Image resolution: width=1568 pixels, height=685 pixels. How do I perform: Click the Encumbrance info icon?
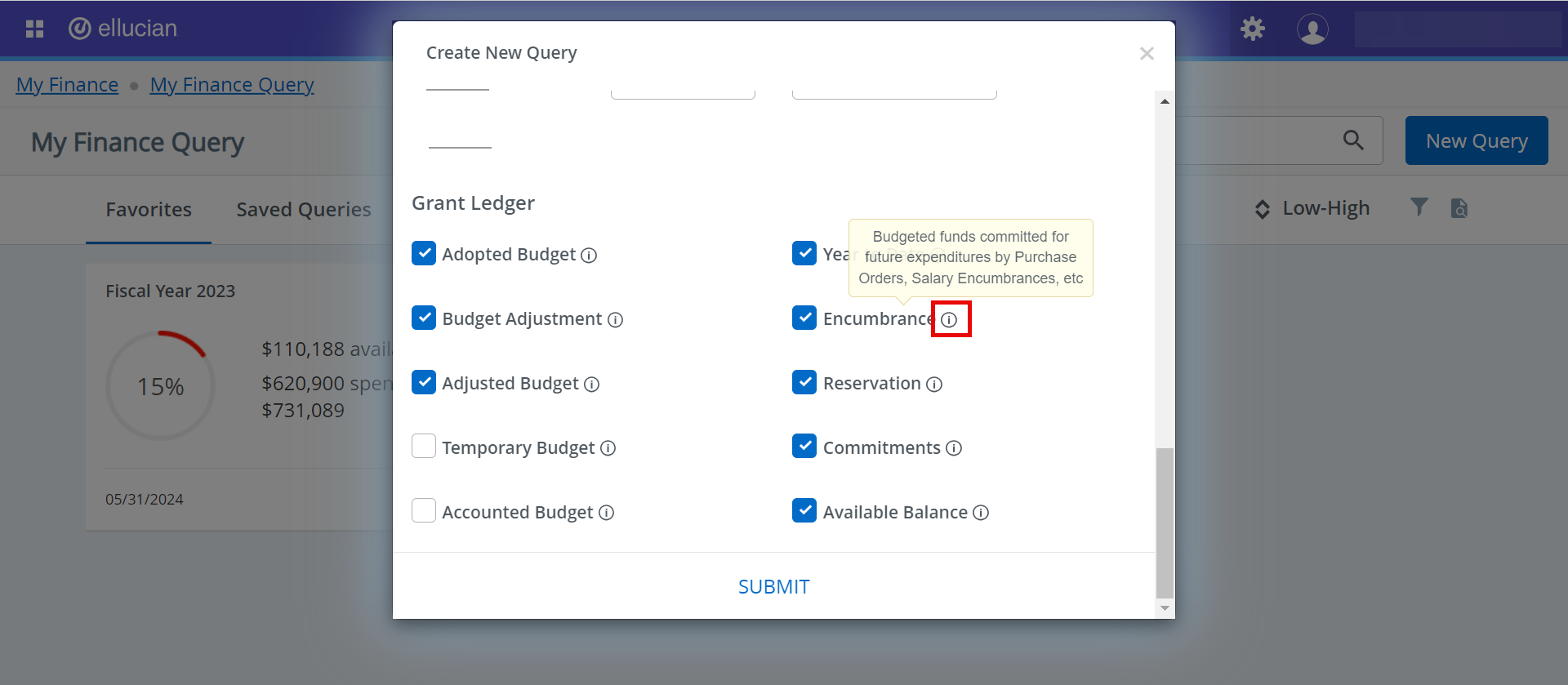point(949,320)
